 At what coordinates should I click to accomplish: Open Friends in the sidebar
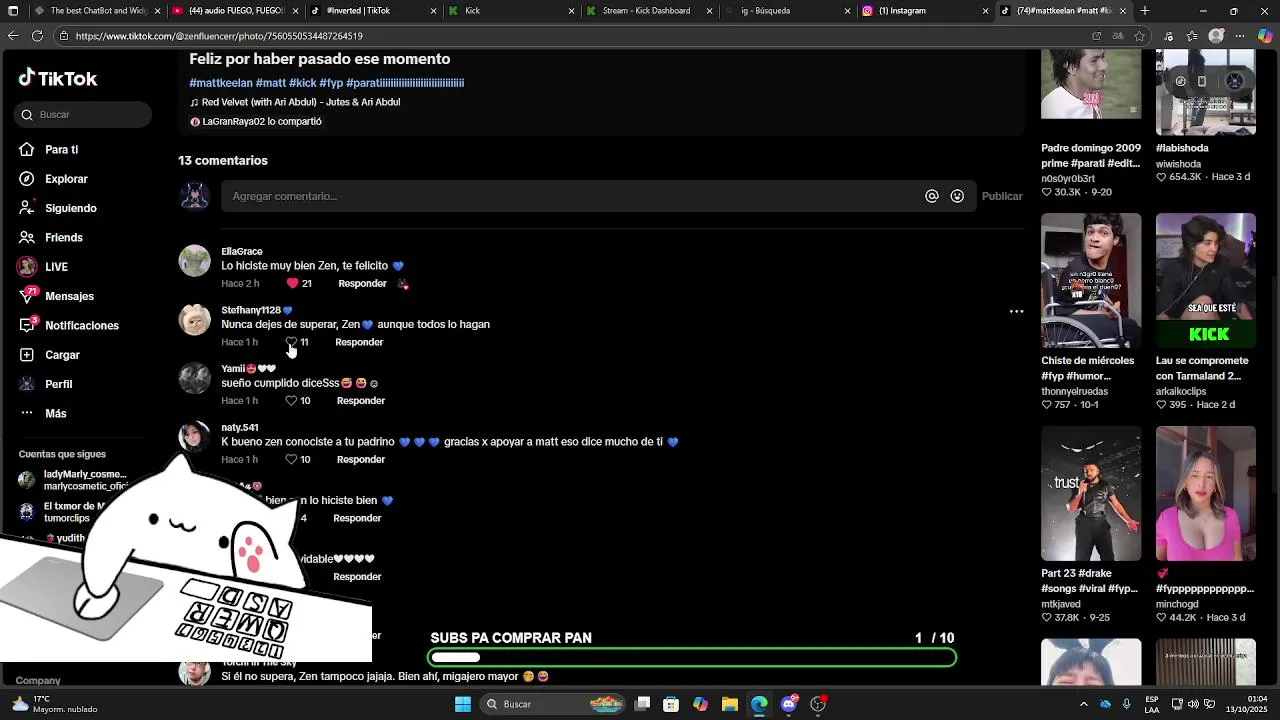click(63, 238)
